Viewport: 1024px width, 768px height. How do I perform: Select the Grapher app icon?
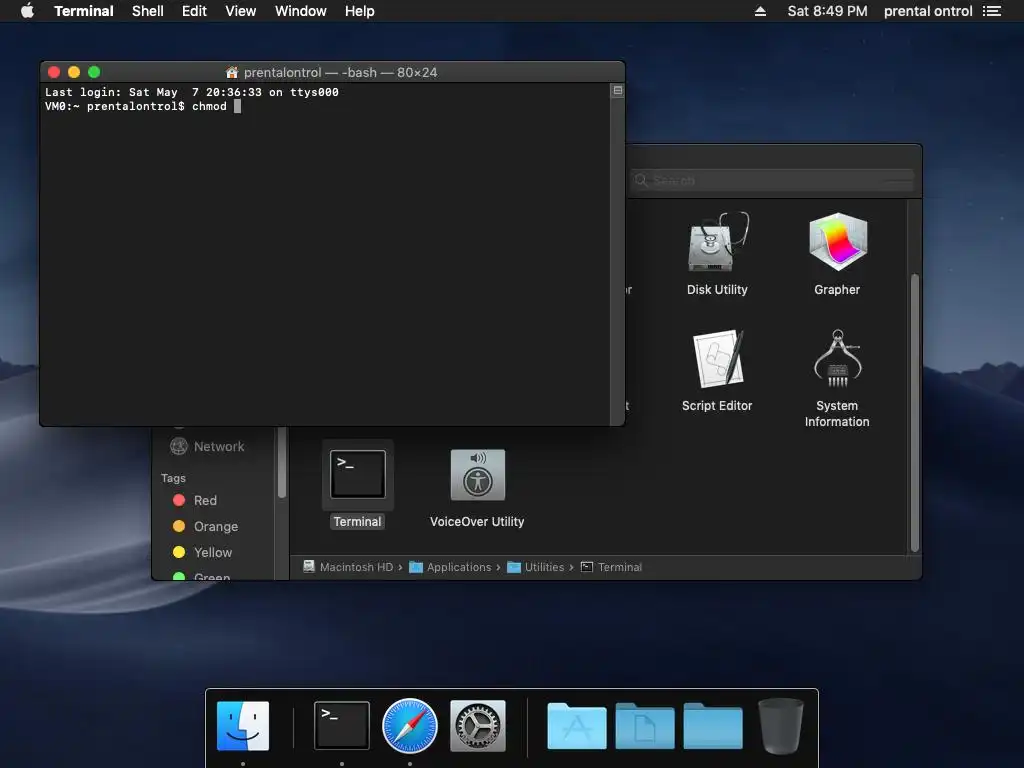[838, 242]
